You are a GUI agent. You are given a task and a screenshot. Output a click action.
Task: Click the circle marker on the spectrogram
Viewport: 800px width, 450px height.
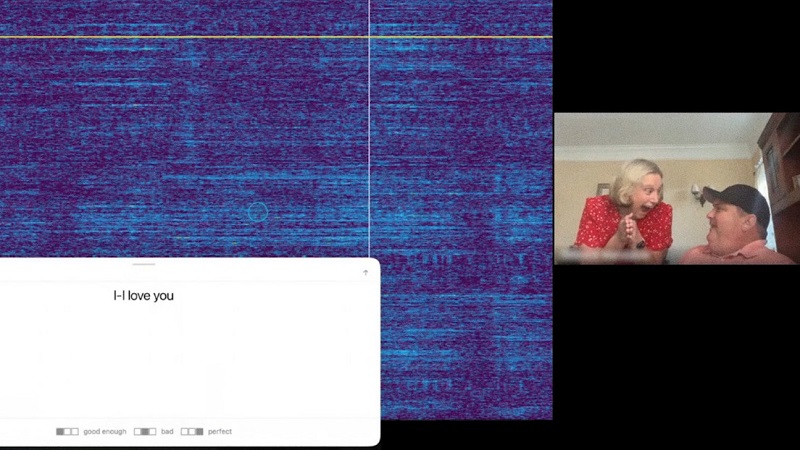[x=258, y=212]
